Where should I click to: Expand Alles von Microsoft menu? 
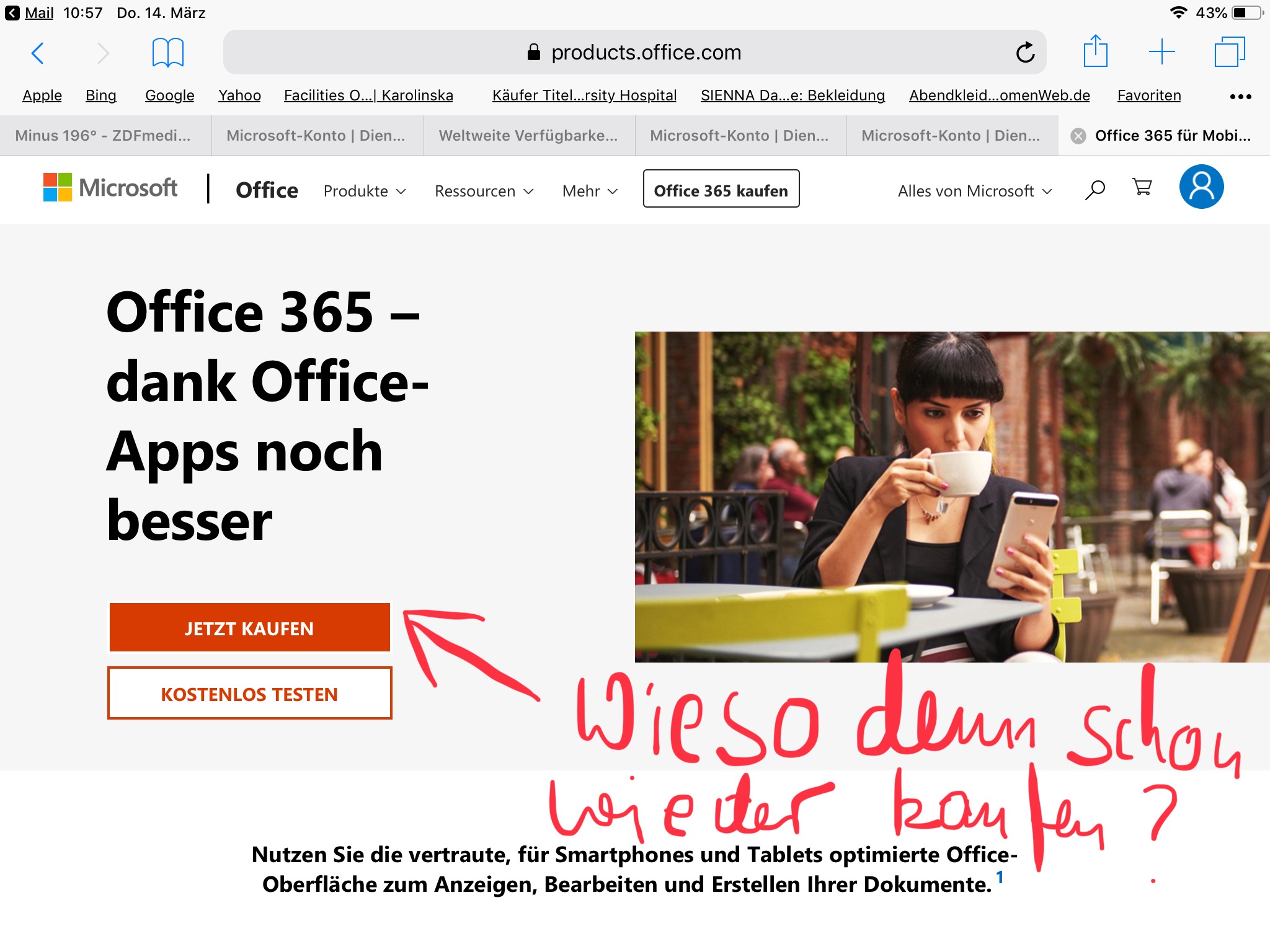(x=975, y=191)
